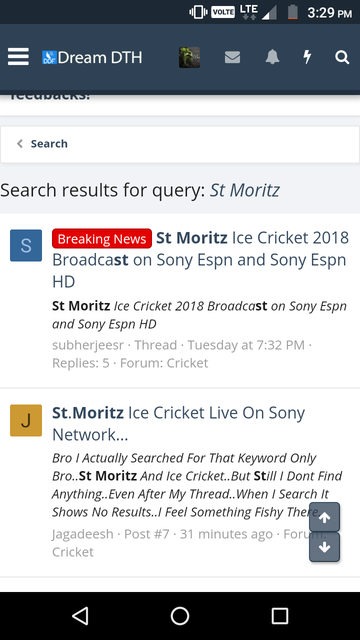Open St.Moritz Ice Cricket Live thread
Image resolution: width=360 pixels, height=640 pixels.
178,424
